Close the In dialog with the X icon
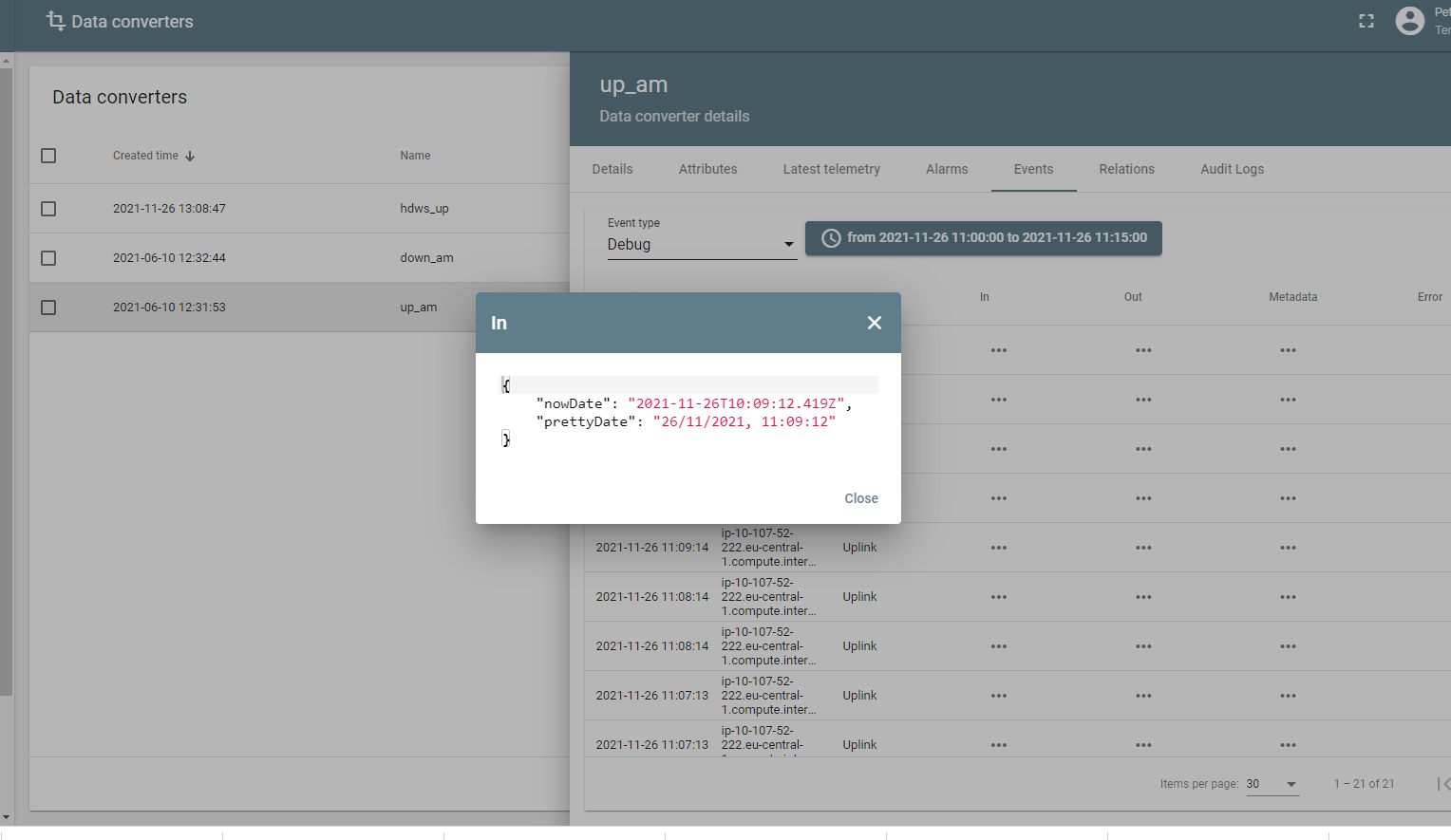 pyautogui.click(x=875, y=323)
